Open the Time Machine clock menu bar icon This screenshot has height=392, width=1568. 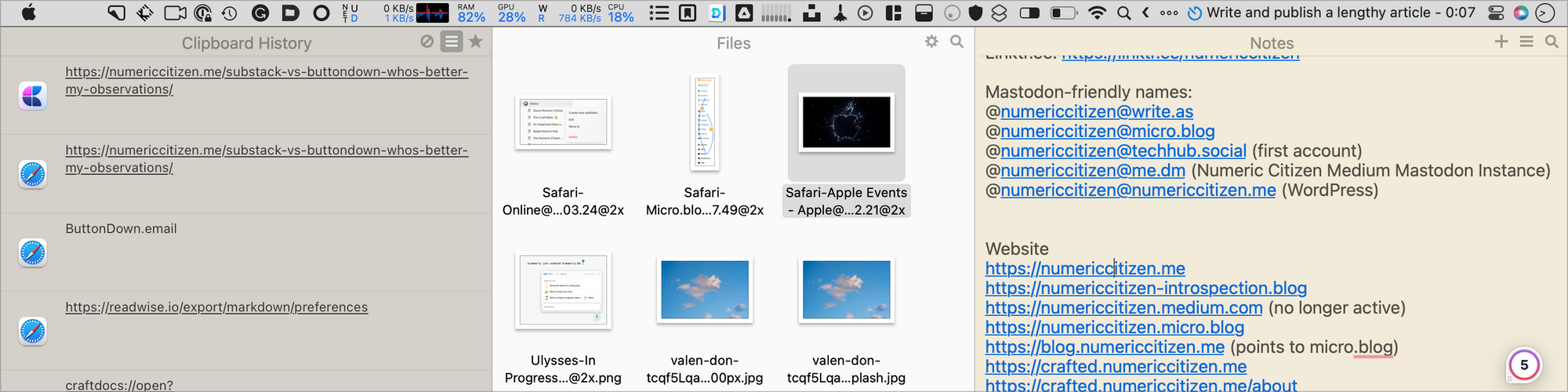230,13
